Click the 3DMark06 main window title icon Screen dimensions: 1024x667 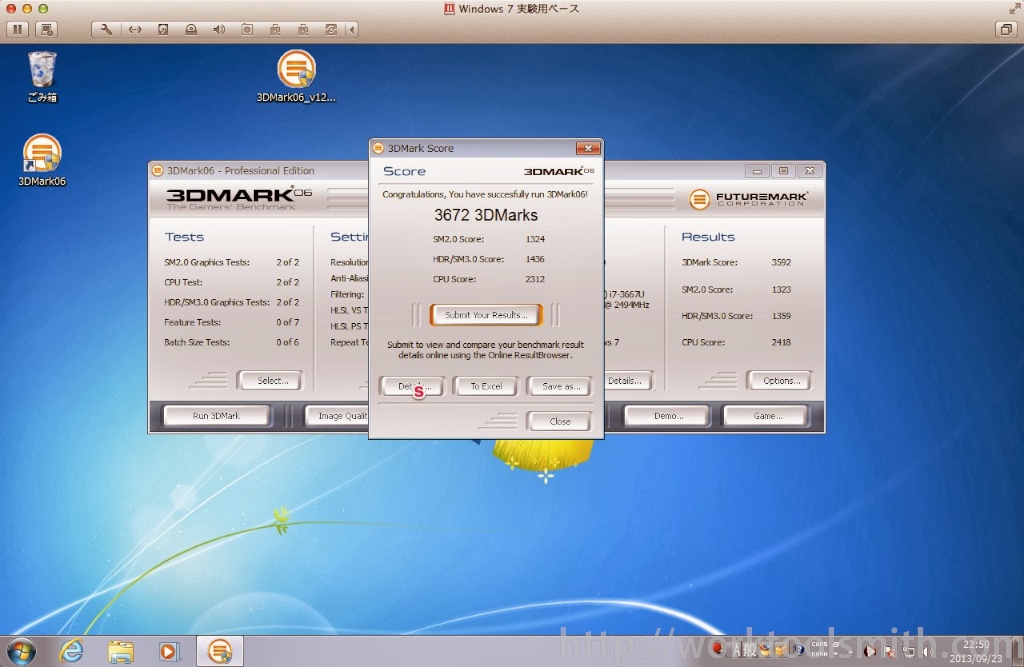click(157, 171)
